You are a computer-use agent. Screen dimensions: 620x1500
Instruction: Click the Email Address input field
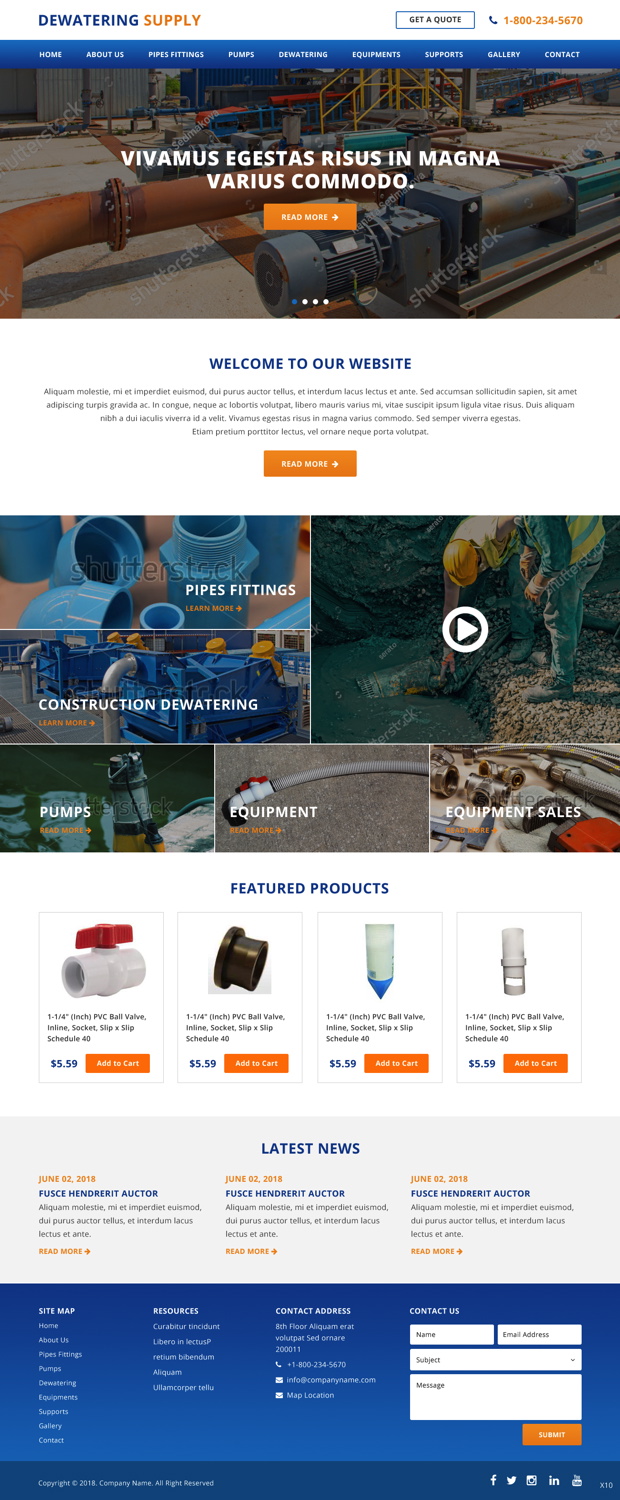tap(540, 1334)
